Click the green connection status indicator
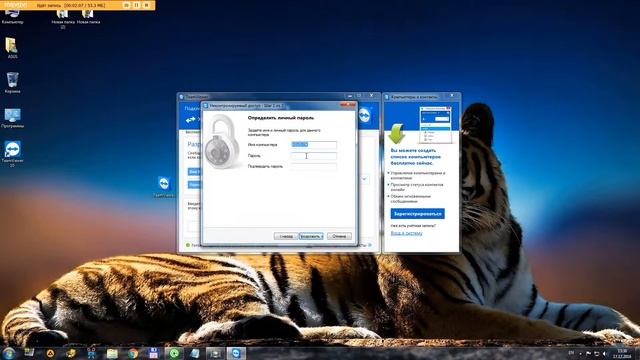Screen dimensions: 640x360 [x=188, y=245]
